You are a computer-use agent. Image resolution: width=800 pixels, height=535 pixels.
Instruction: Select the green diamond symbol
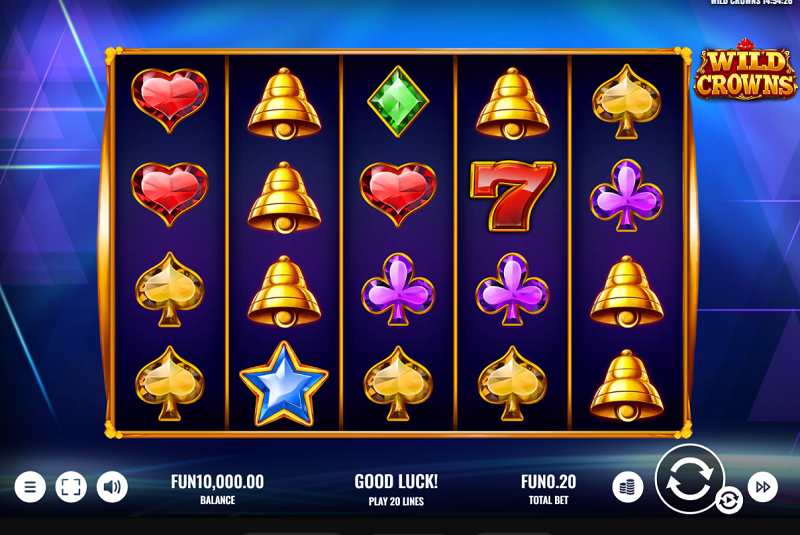[x=398, y=101]
